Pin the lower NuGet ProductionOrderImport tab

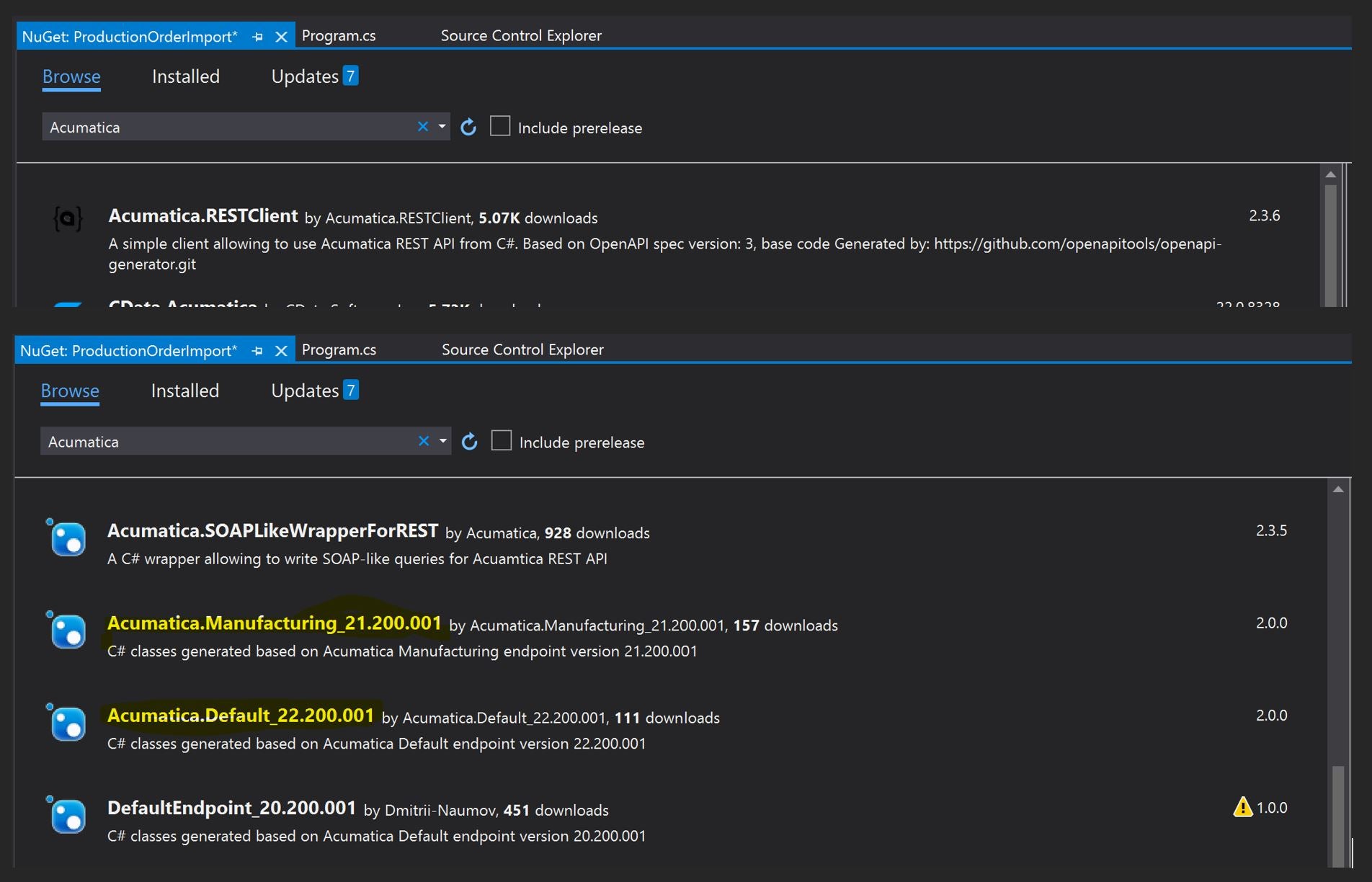(x=257, y=351)
